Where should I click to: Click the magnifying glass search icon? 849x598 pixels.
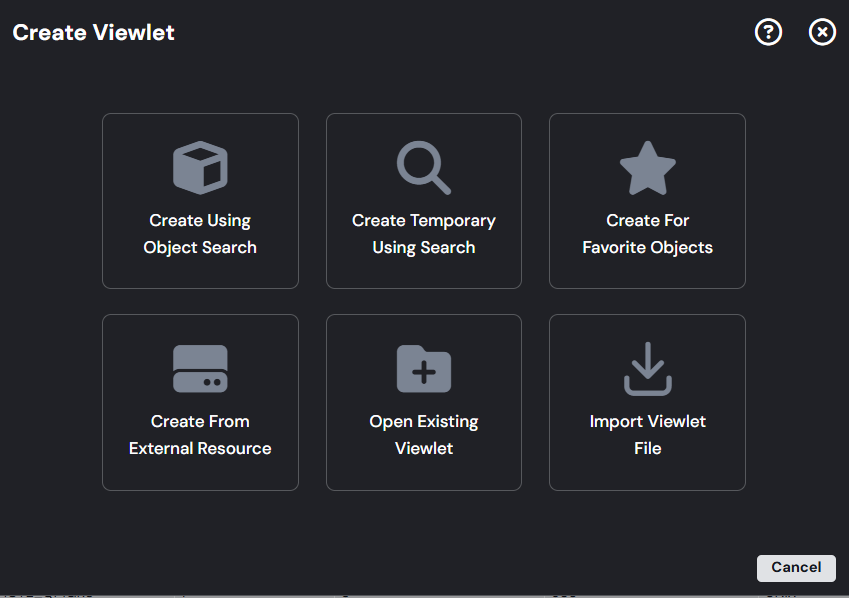click(423, 167)
